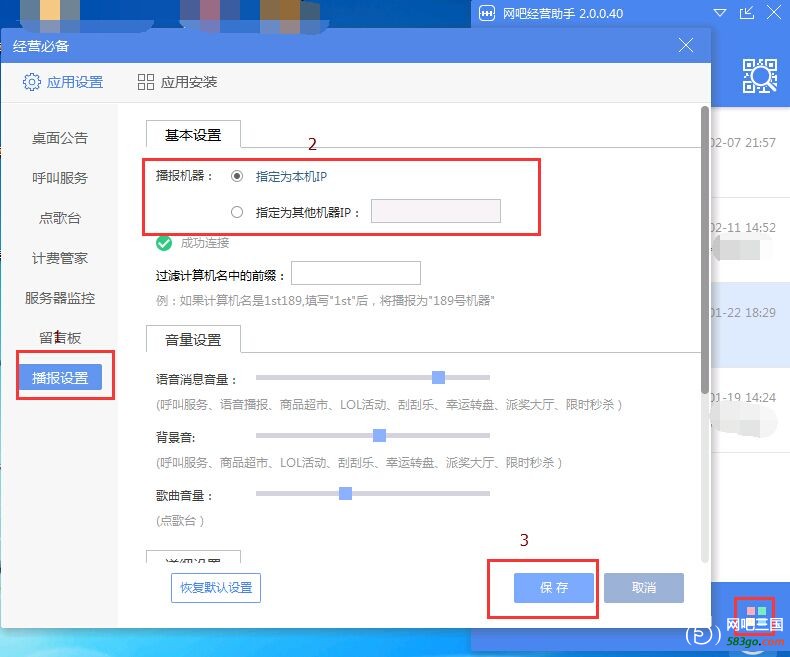Viewport: 790px width, 657px height.
Task: Adjust the 背景音 slider handle
Action: pos(379,435)
